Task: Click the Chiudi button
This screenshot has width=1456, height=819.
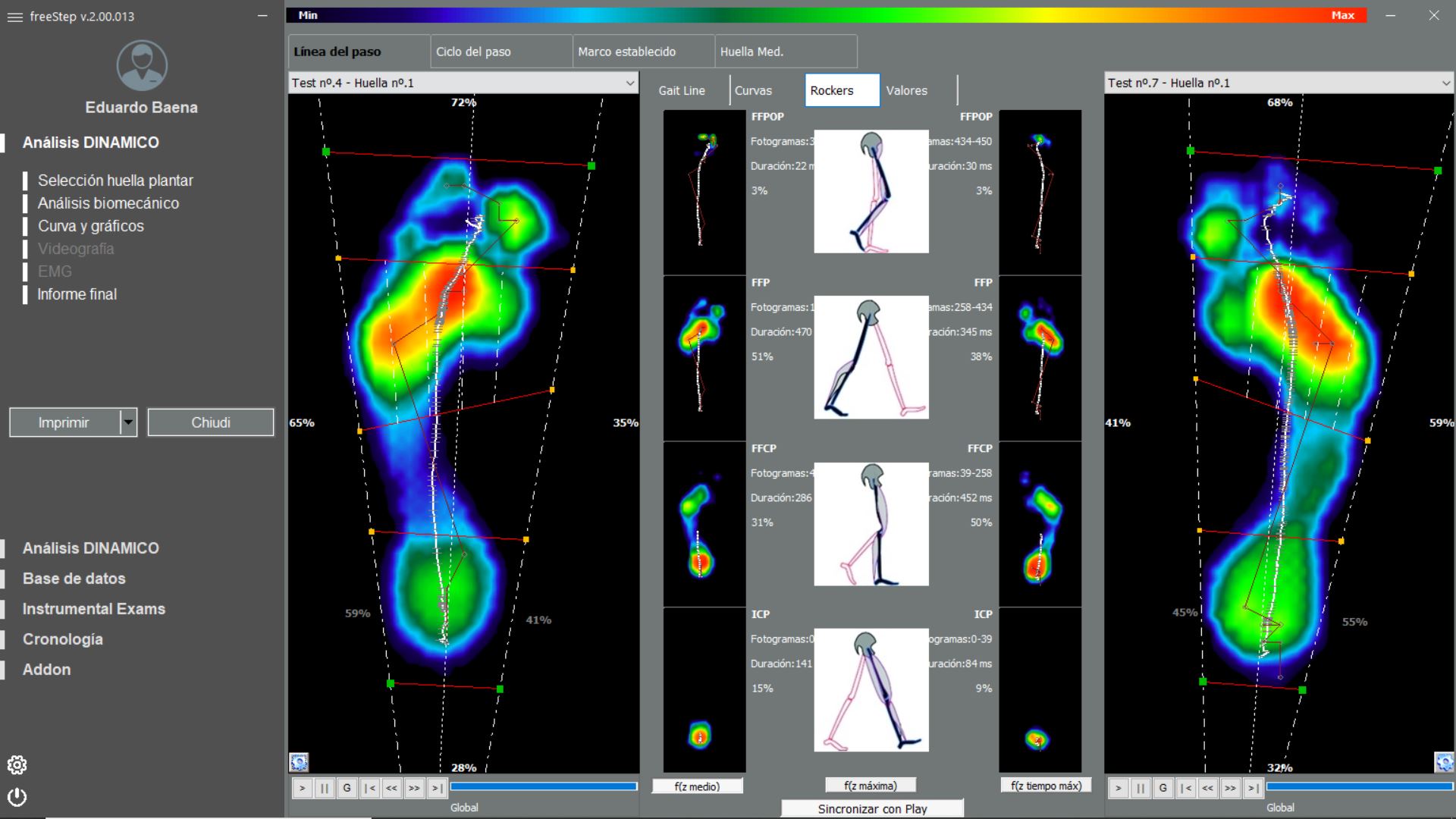Action: click(x=210, y=422)
